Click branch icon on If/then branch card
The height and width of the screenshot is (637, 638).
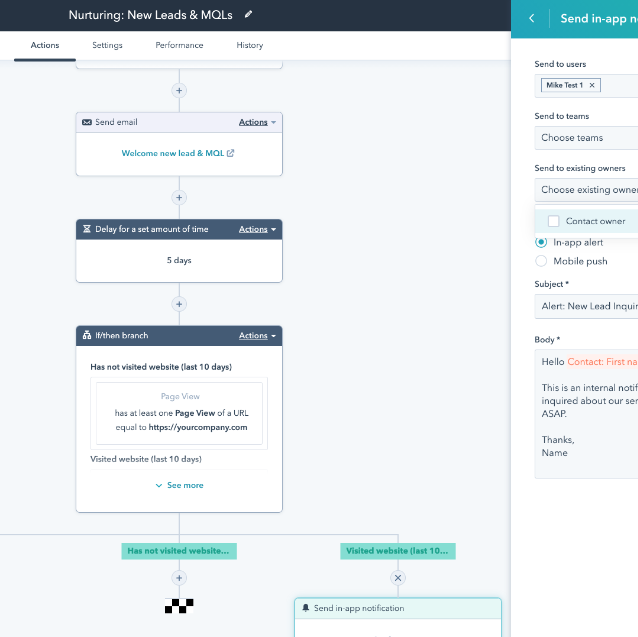pyautogui.click(x=87, y=335)
